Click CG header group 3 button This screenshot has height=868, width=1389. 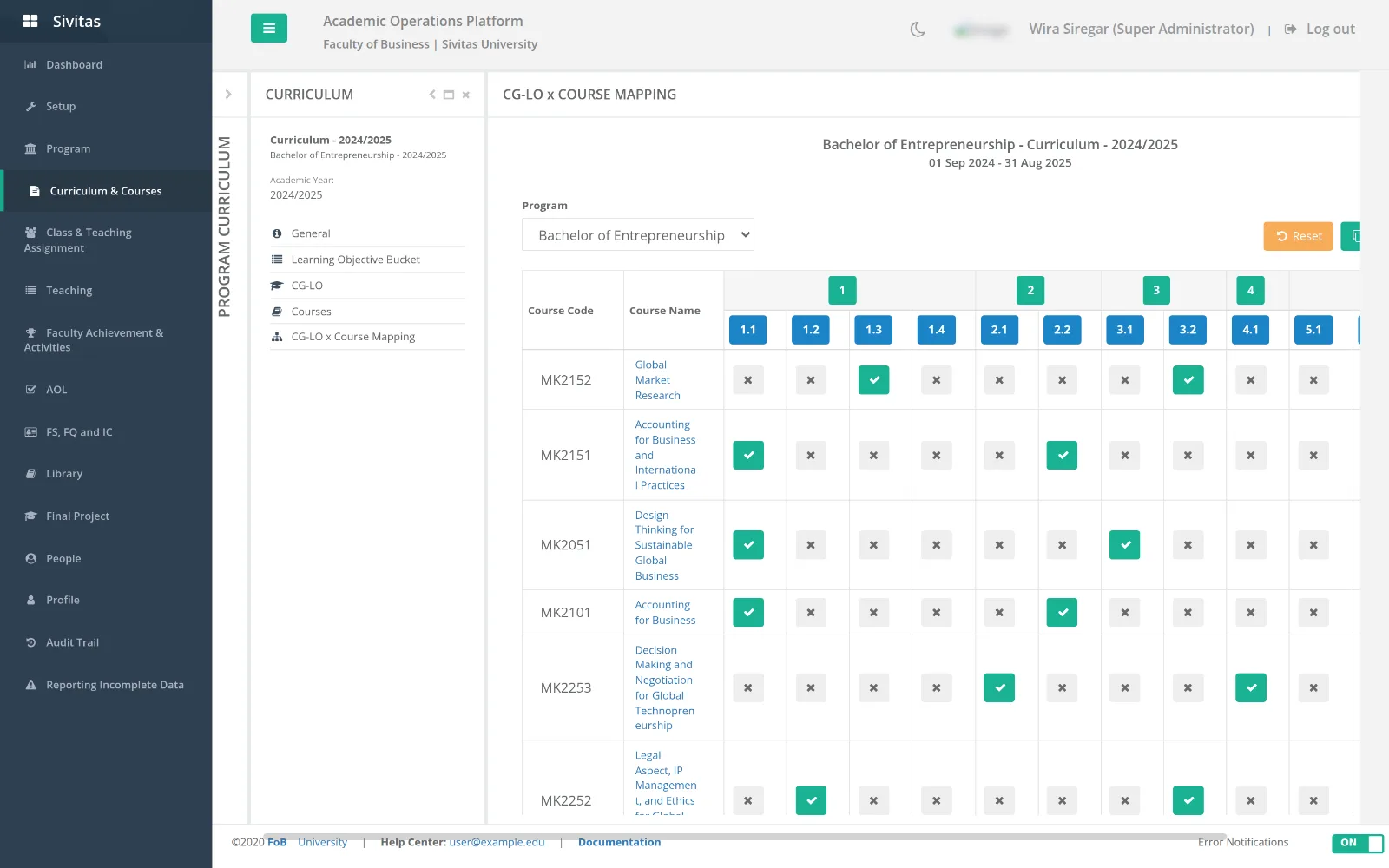[x=1156, y=291]
